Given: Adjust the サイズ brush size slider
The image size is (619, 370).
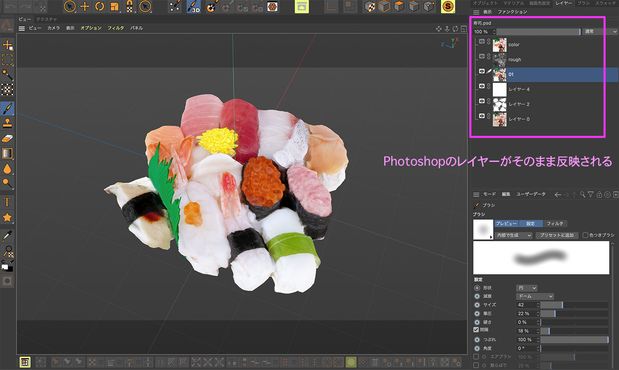Looking at the screenshot, I should tap(574, 305).
